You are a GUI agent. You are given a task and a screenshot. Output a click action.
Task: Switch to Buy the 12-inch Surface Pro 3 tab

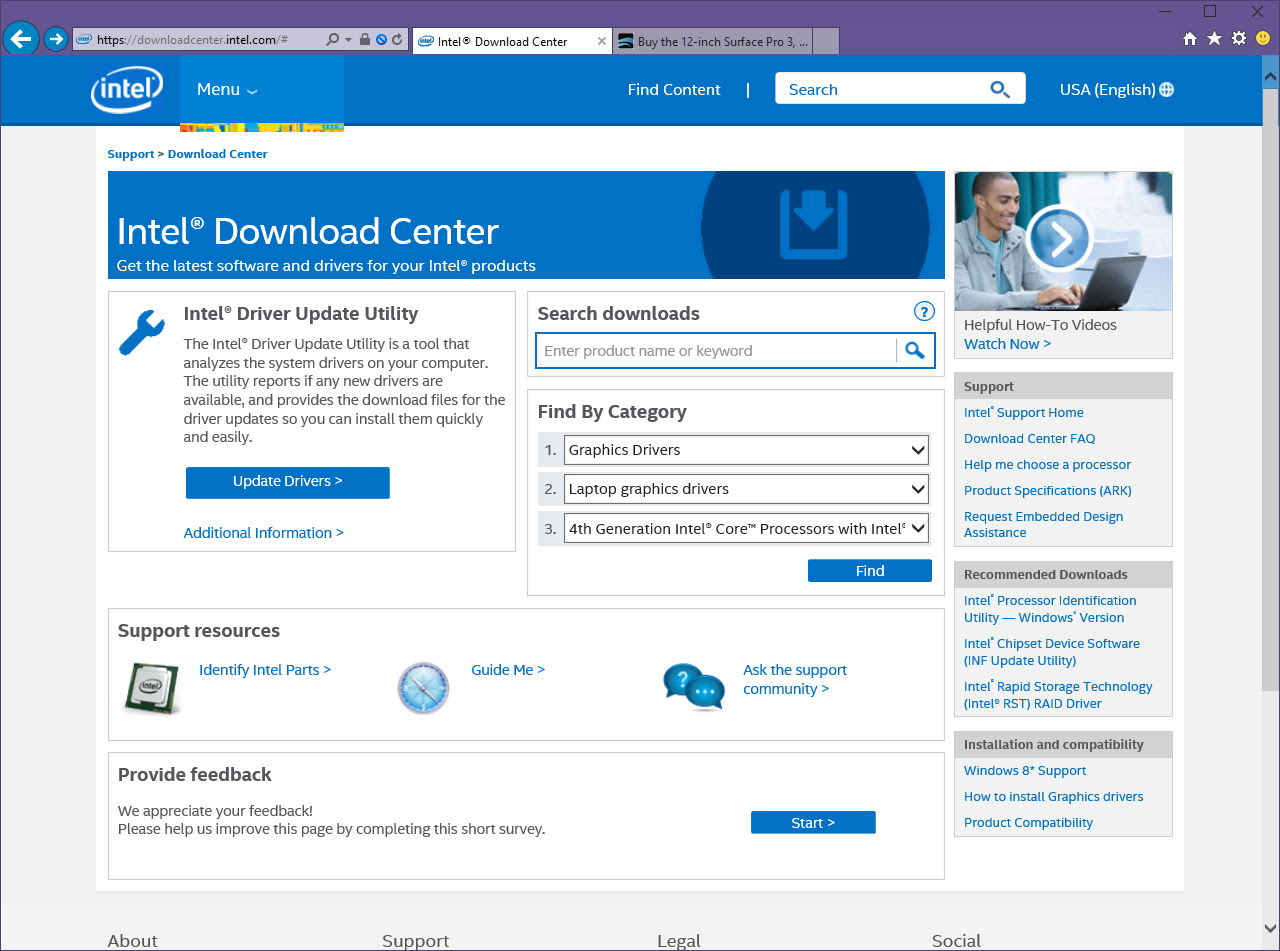[x=712, y=41]
